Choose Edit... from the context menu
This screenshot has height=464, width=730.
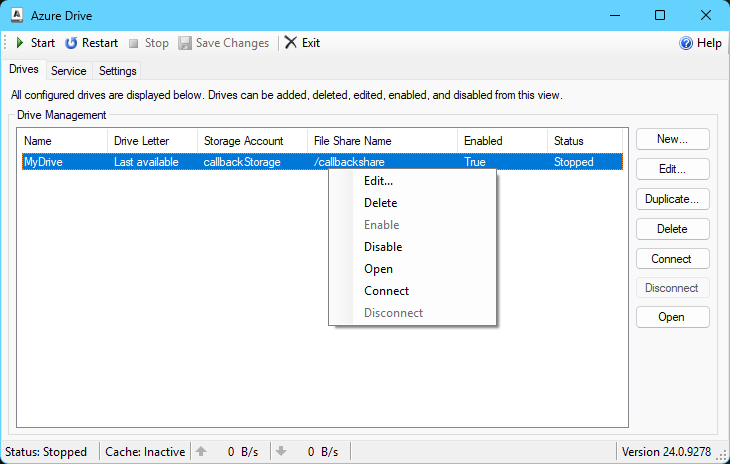tap(378, 181)
